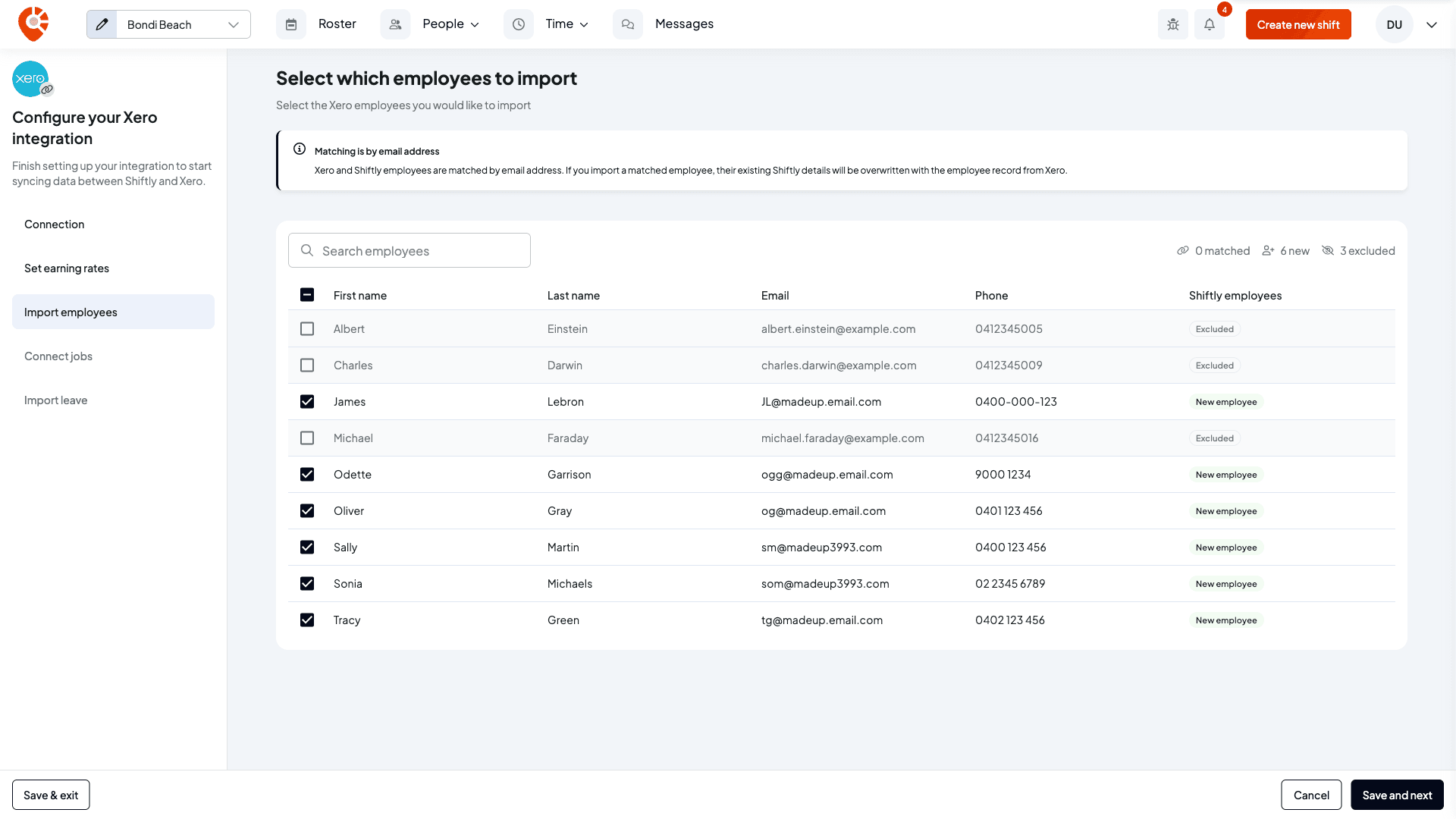The image size is (1456, 819).
Task: Click Create new shift button
Action: [1298, 24]
